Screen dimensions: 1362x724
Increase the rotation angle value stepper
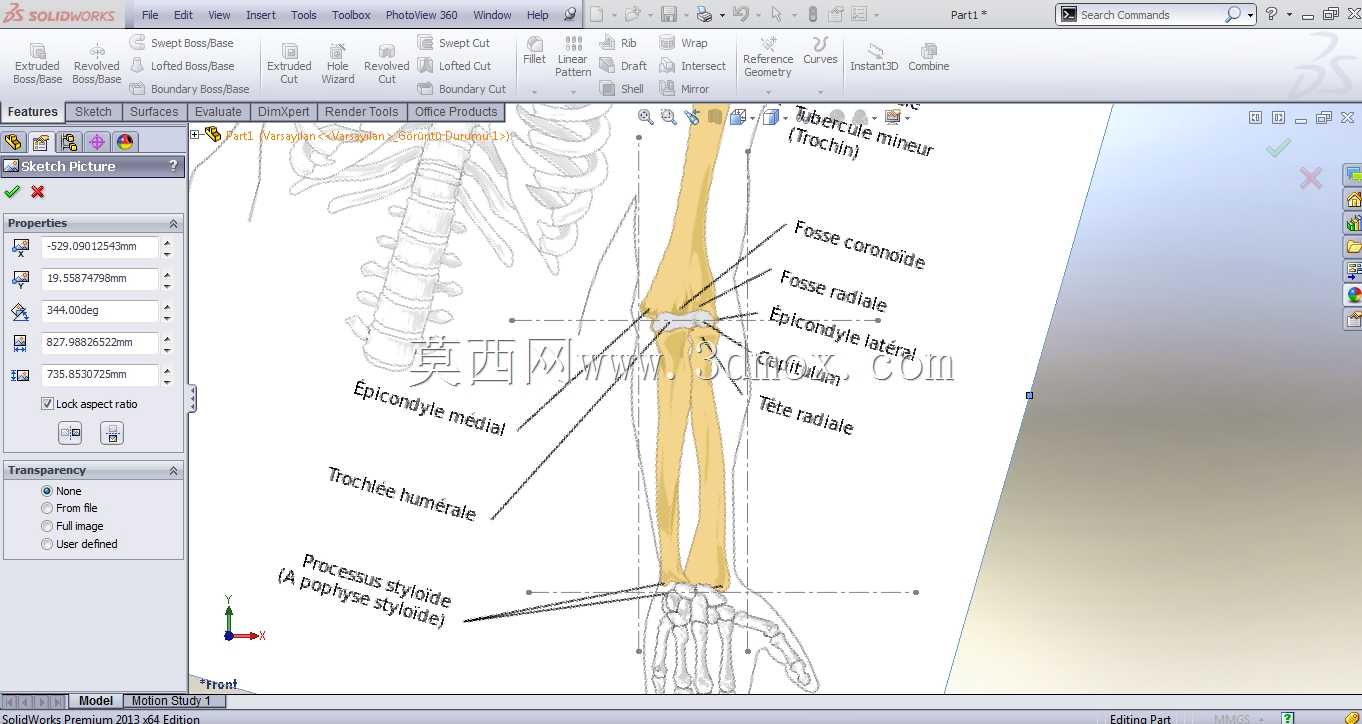pos(167,305)
